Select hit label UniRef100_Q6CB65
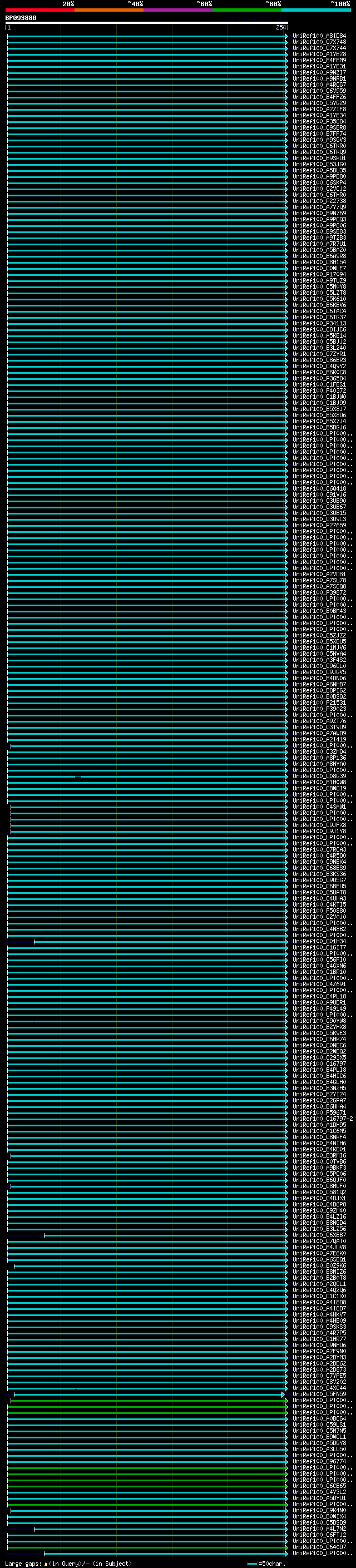356x1568 pixels. click(x=319, y=1486)
